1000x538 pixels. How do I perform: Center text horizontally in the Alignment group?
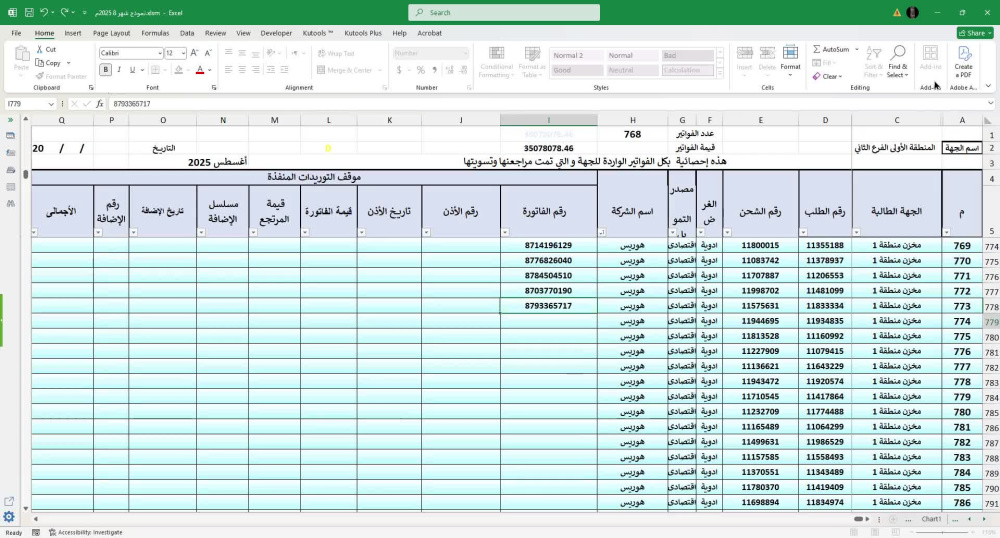click(x=242, y=70)
